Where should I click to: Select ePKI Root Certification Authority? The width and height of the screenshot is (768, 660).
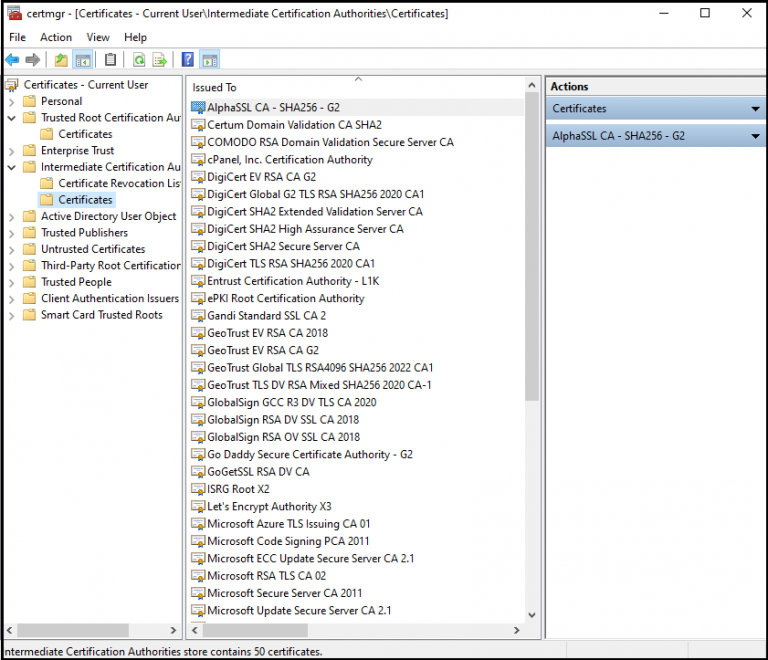point(286,298)
